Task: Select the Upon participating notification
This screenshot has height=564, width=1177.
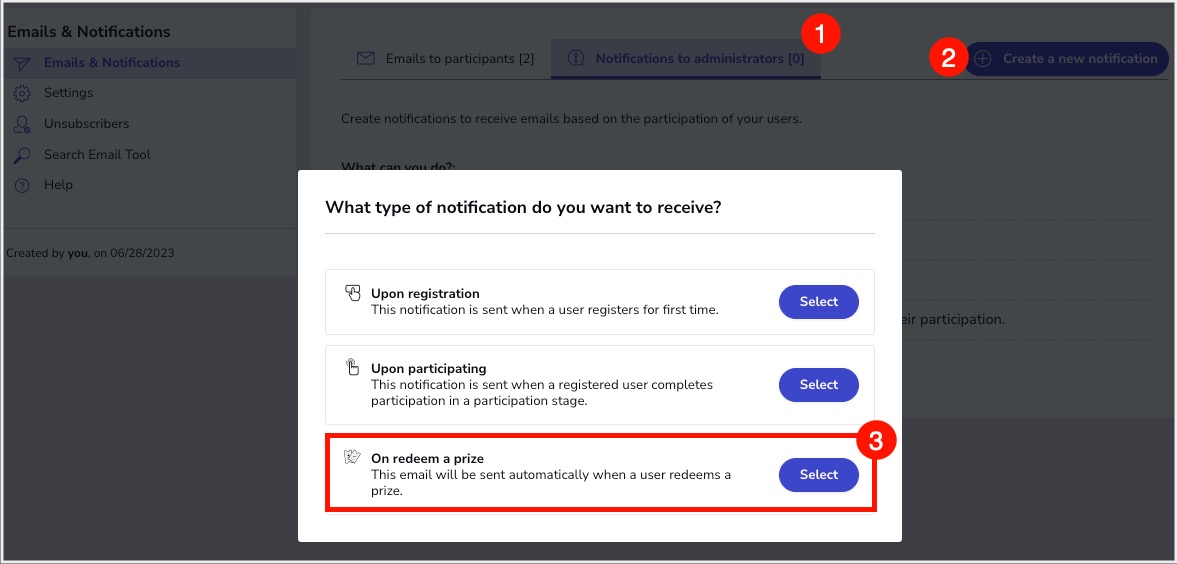Action: click(x=818, y=385)
